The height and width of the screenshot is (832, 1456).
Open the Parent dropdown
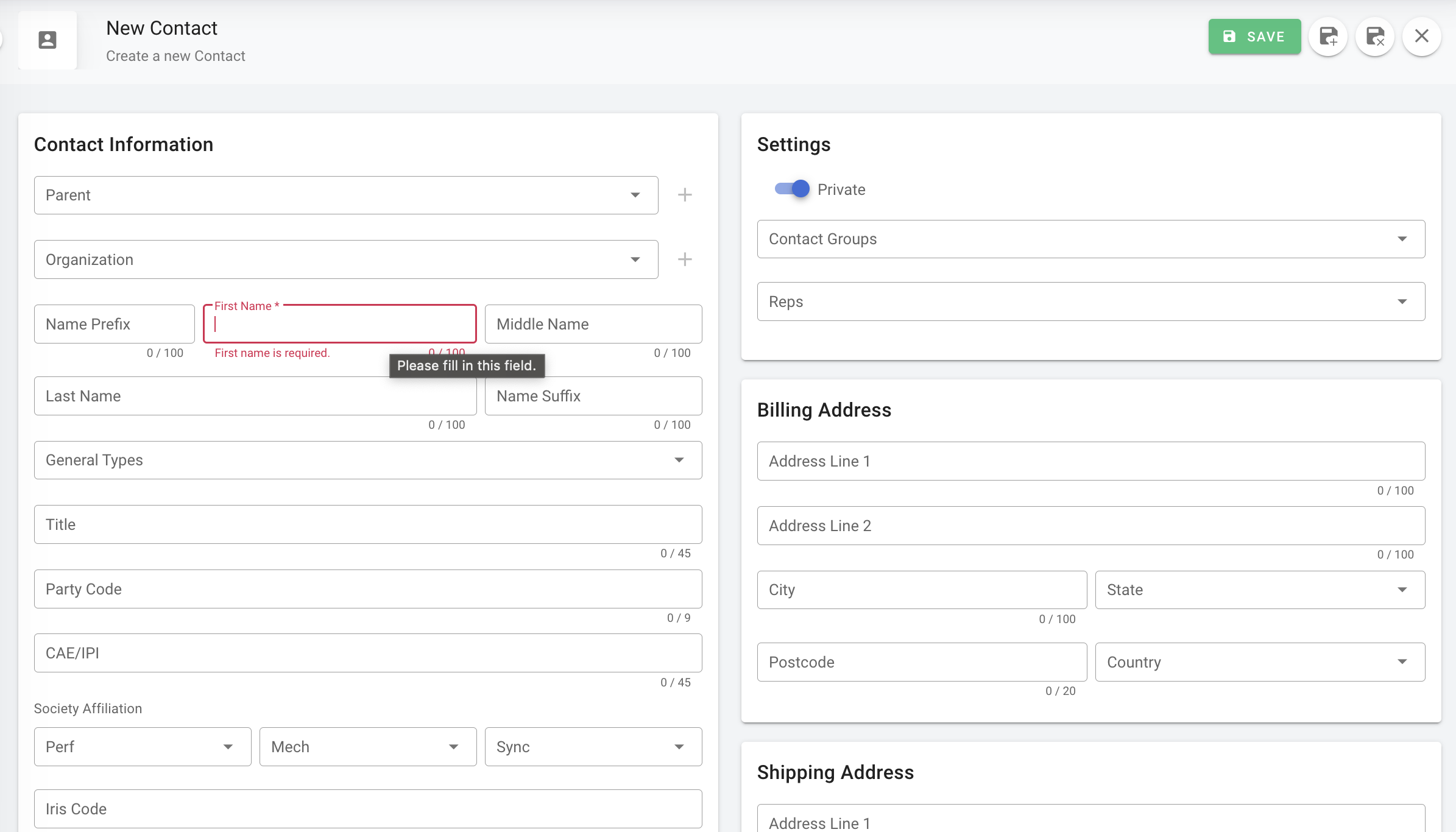point(345,195)
